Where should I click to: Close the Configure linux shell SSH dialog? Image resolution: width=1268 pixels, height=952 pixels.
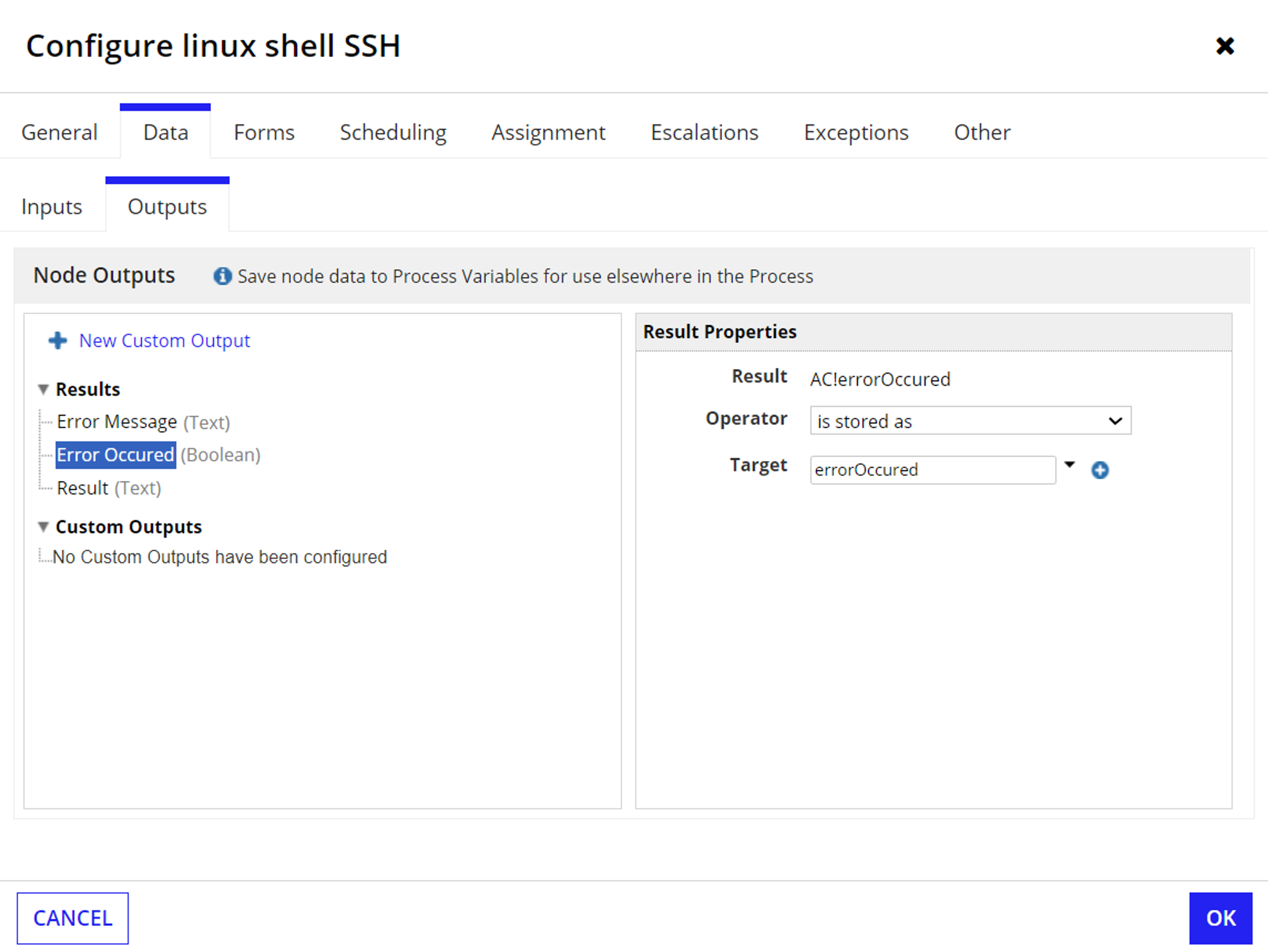pos(1224,46)
